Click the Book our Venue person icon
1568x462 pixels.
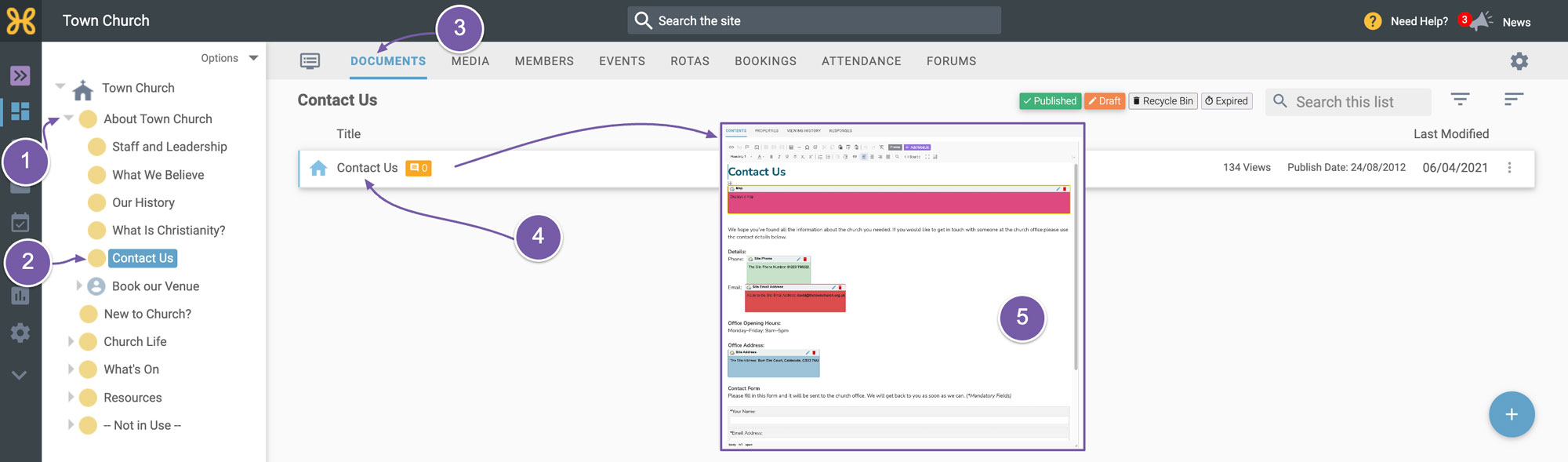click(x=96, y=286)
